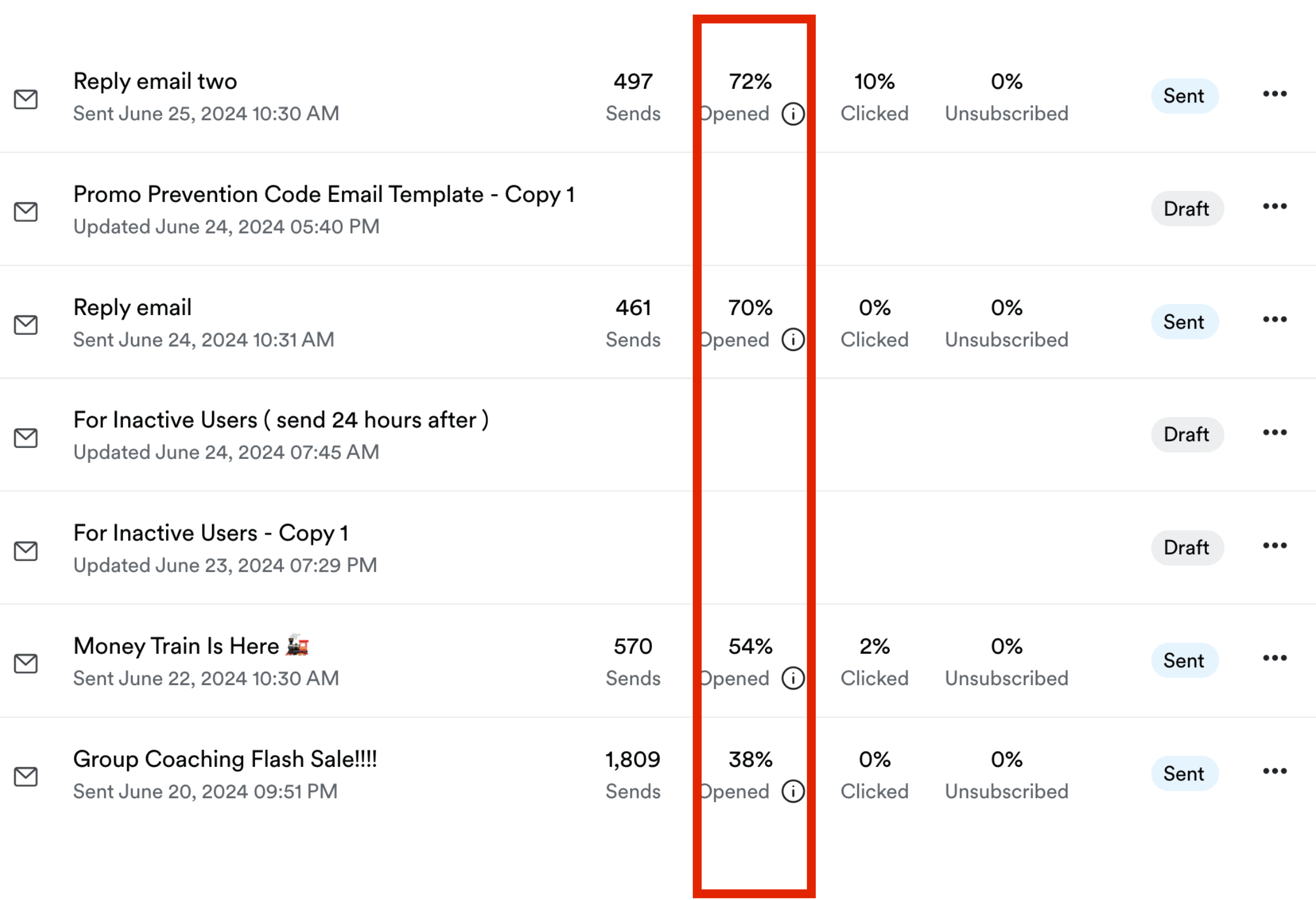
Task: Expand three-dot menu for Money Train Is Here
Action: pyautogui.click(x=1275, y=658)
